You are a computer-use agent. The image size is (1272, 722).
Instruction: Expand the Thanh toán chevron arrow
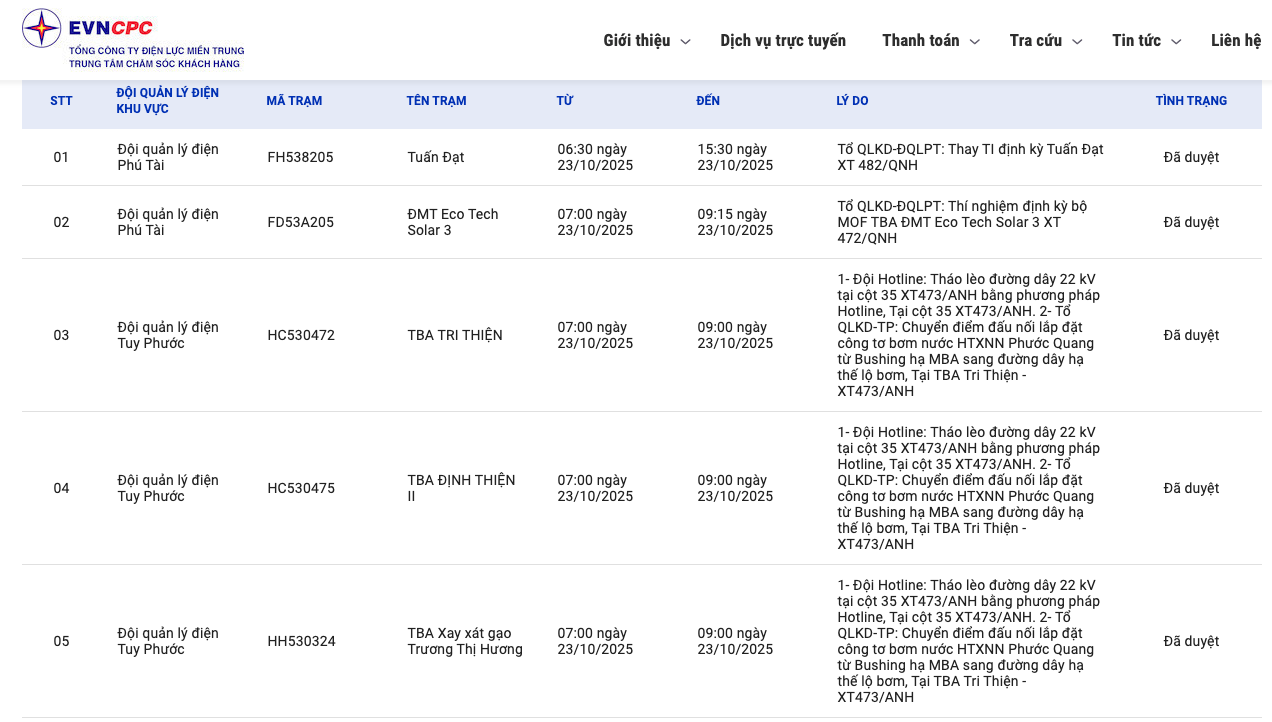pyautogui.click(x=975, y=42)
